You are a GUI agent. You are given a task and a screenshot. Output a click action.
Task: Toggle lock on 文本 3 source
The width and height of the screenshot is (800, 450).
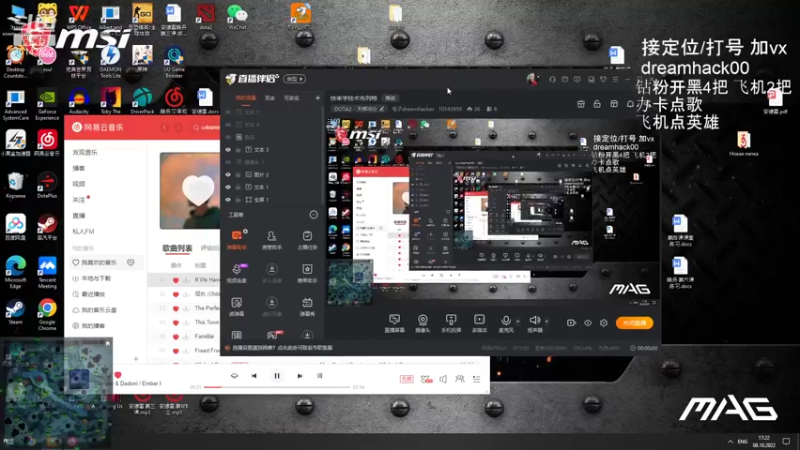pos(238,149)
